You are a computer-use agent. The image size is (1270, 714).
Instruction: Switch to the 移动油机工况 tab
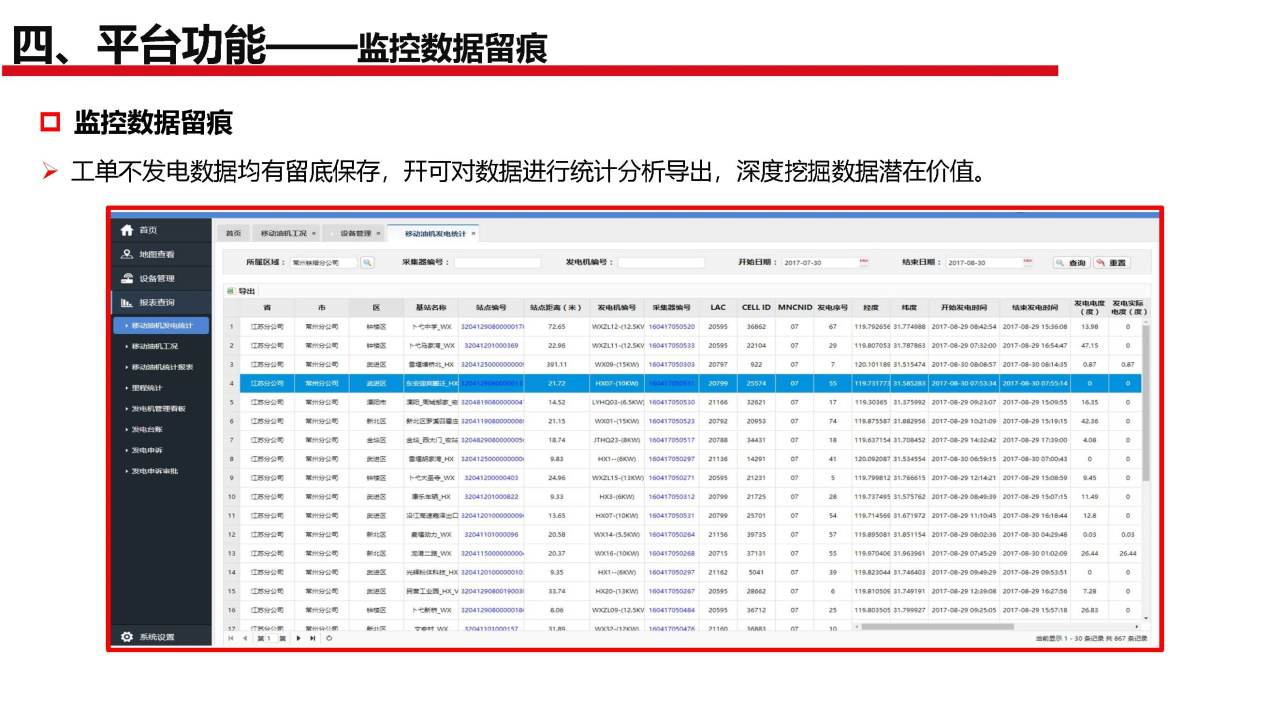click(x=285, y=233)
